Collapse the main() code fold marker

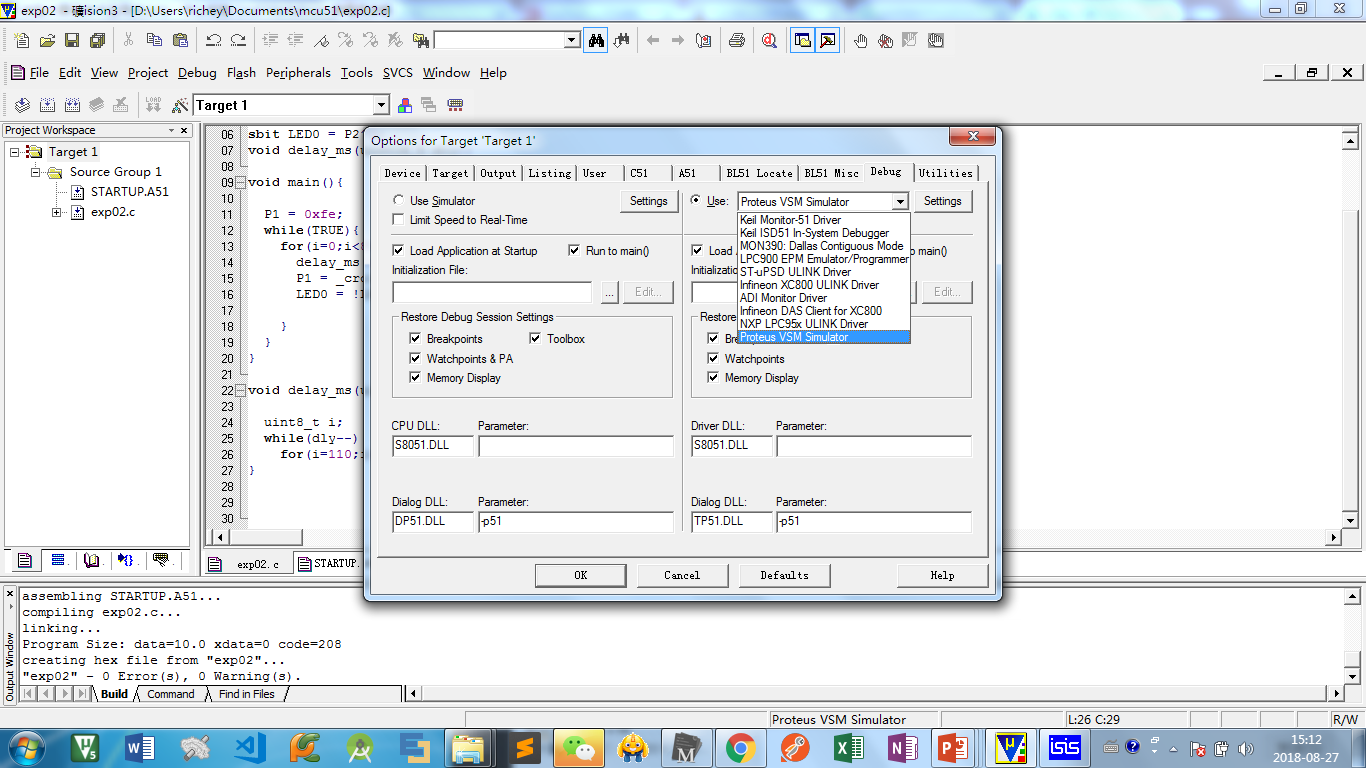click(x=240, y=183)
